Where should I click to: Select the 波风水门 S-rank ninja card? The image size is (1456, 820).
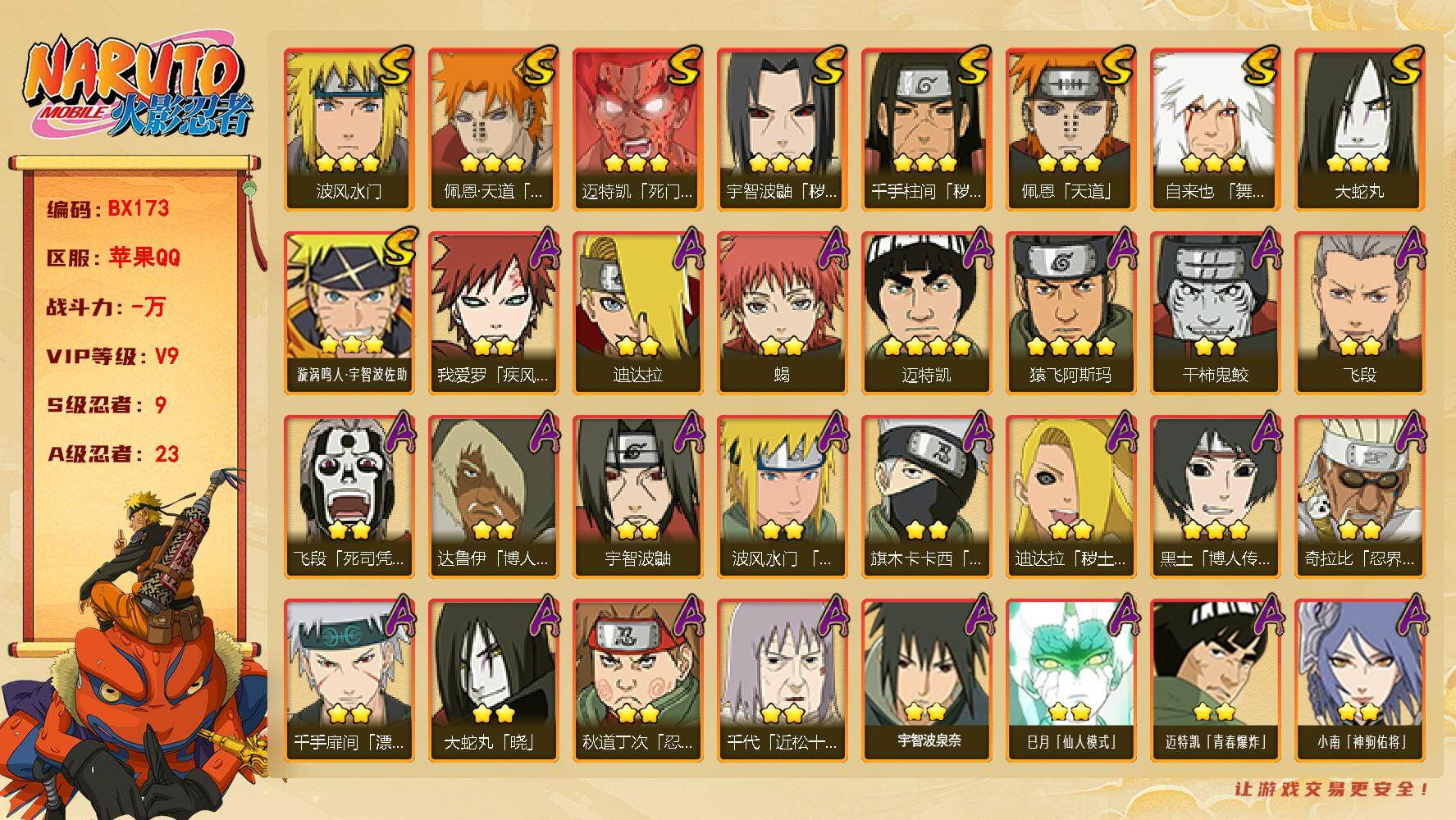coord(349,130)
